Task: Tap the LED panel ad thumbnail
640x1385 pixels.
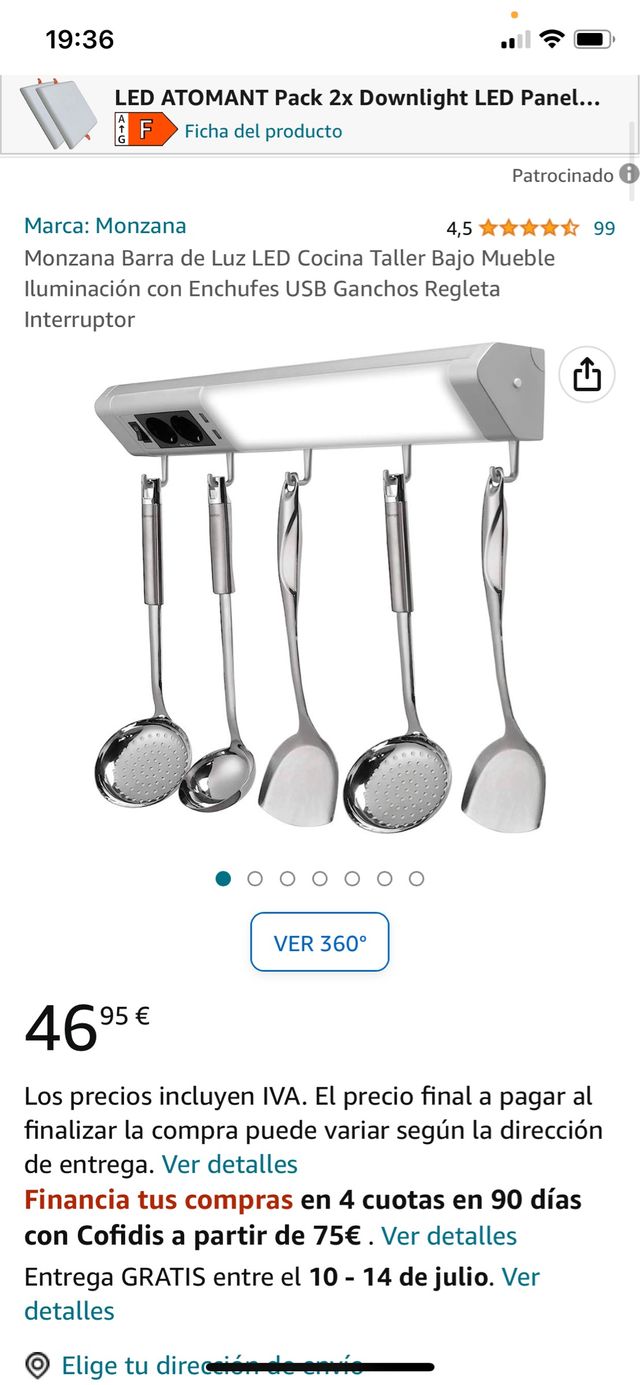Action: (x=59, y=114)
